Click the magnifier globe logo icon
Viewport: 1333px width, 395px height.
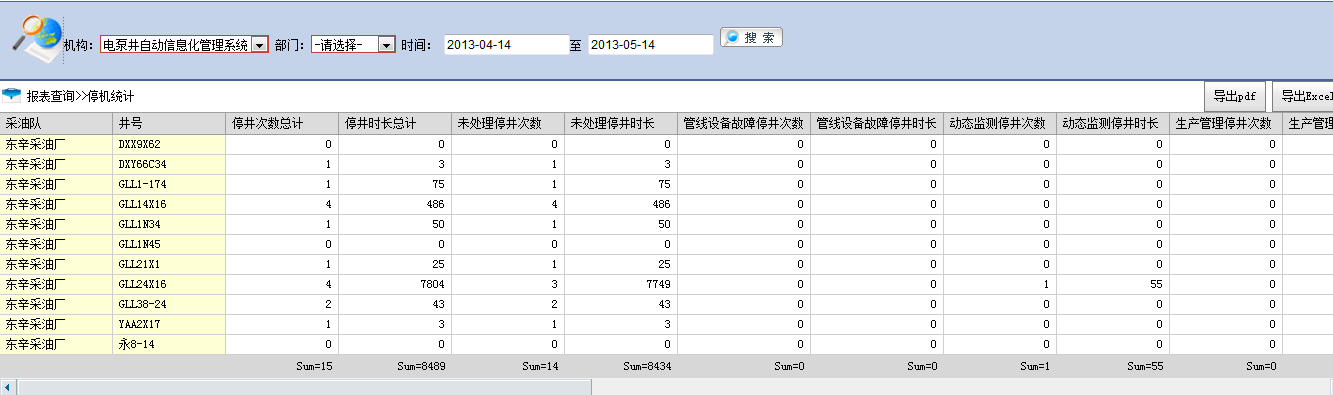point(35,33)
